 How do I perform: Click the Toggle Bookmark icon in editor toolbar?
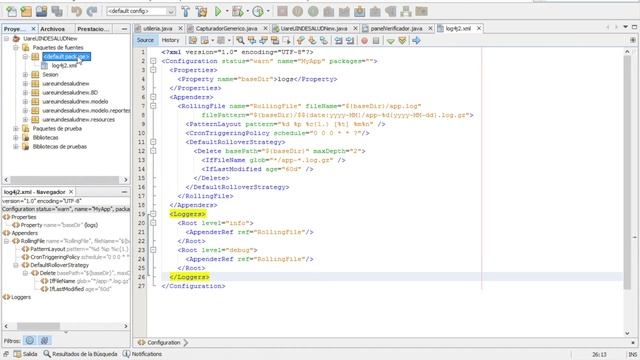[324, 40]
